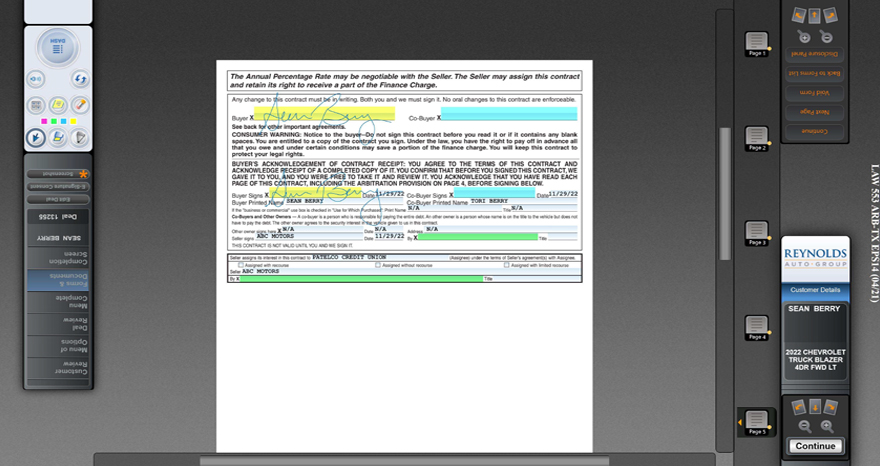This screenshot has width=880, height=466.
Task: Click the SEAN BERRY customer details card
Action: (815, 341)
